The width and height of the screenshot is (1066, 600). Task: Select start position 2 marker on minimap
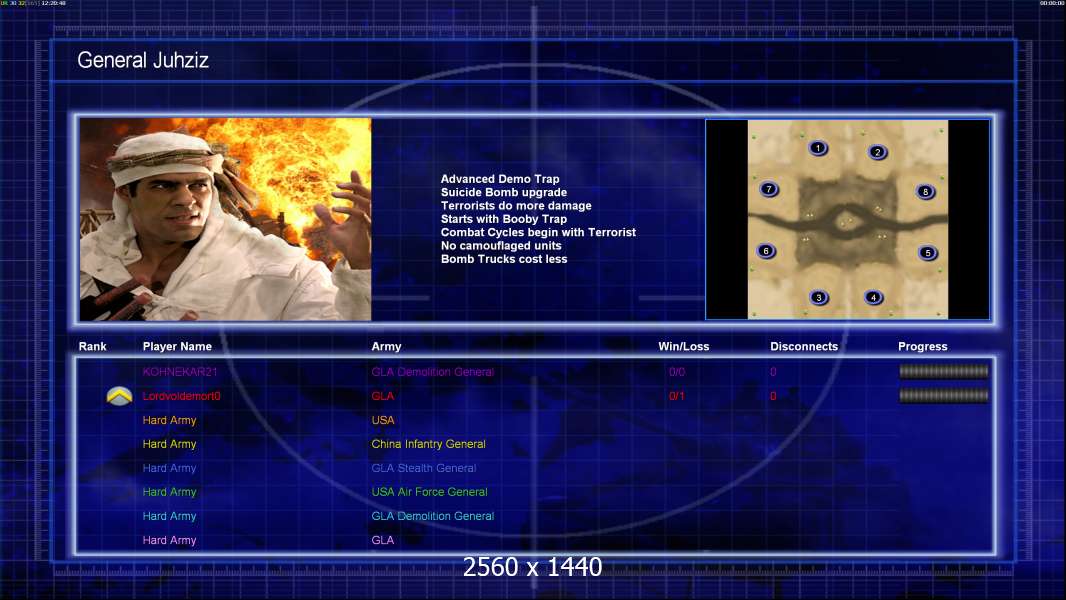click(x=877, y=152)
